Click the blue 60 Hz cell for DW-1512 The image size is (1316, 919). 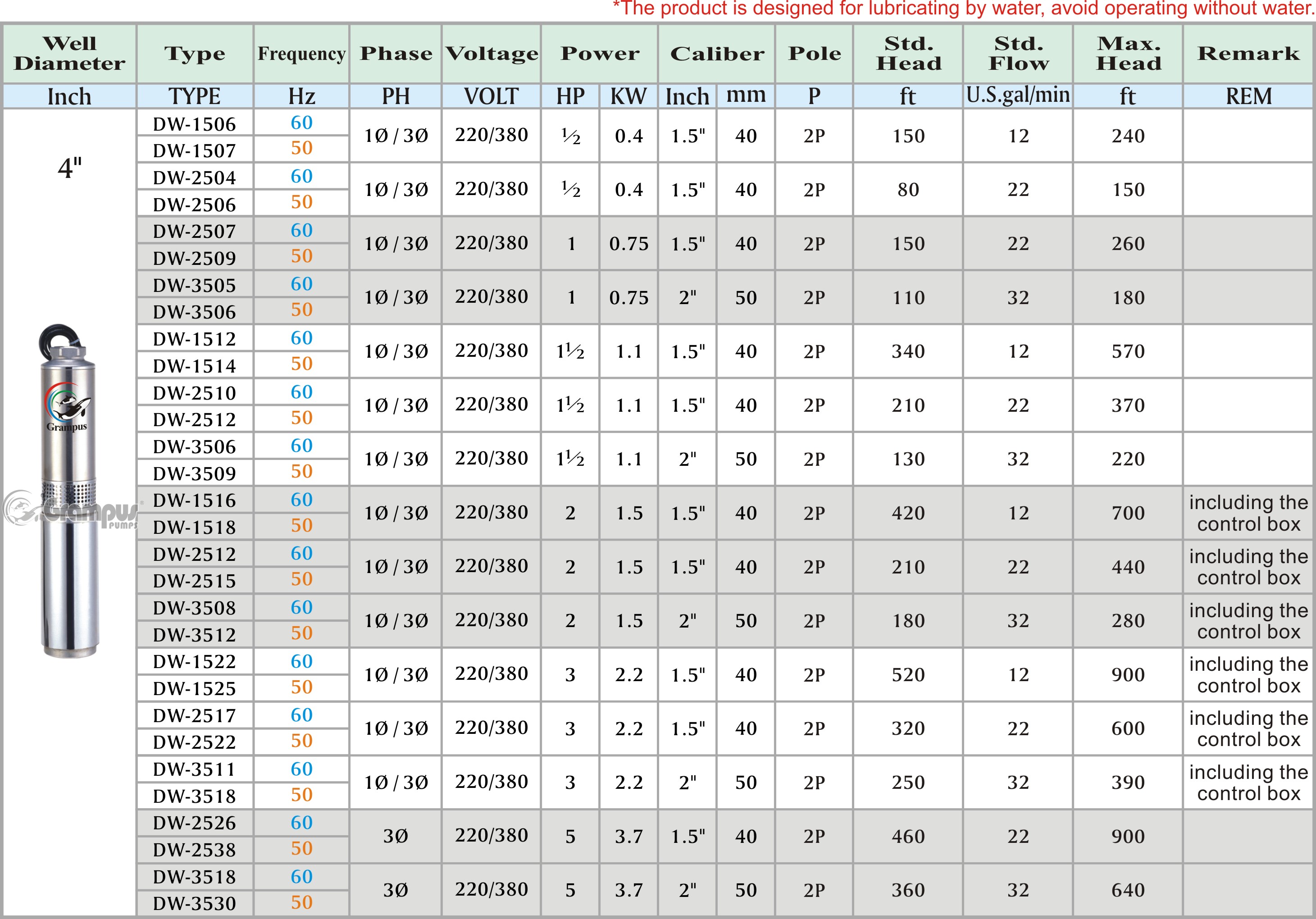[301, 337]
